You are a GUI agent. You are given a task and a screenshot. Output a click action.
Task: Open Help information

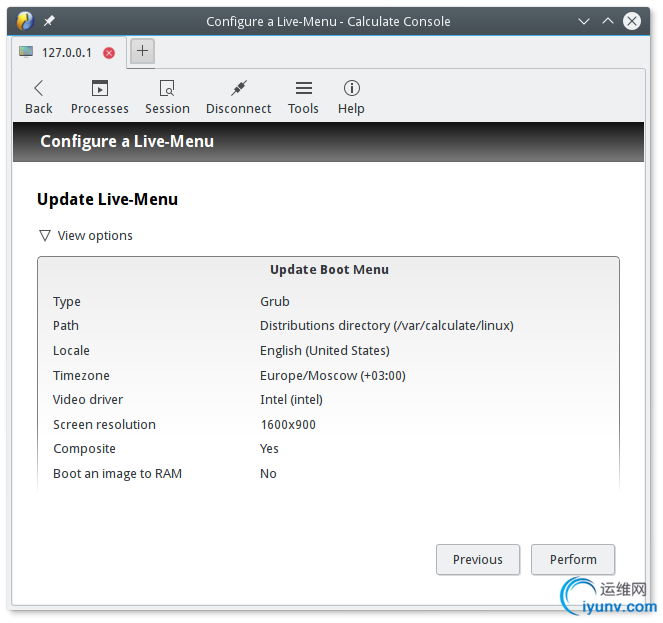point(351,97)
